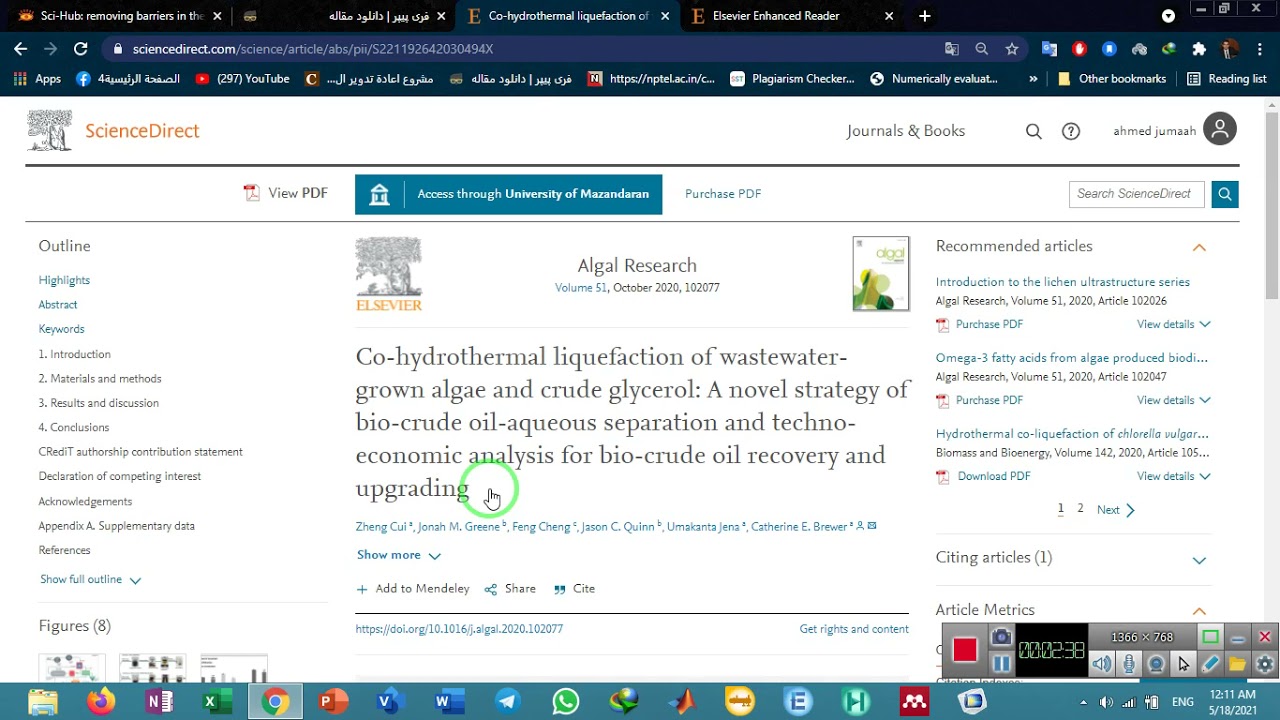Viewport: 1280px width, 720px height.
Task: Toggle microphone recording in the recorder
Action: (x=1129, y=664)
